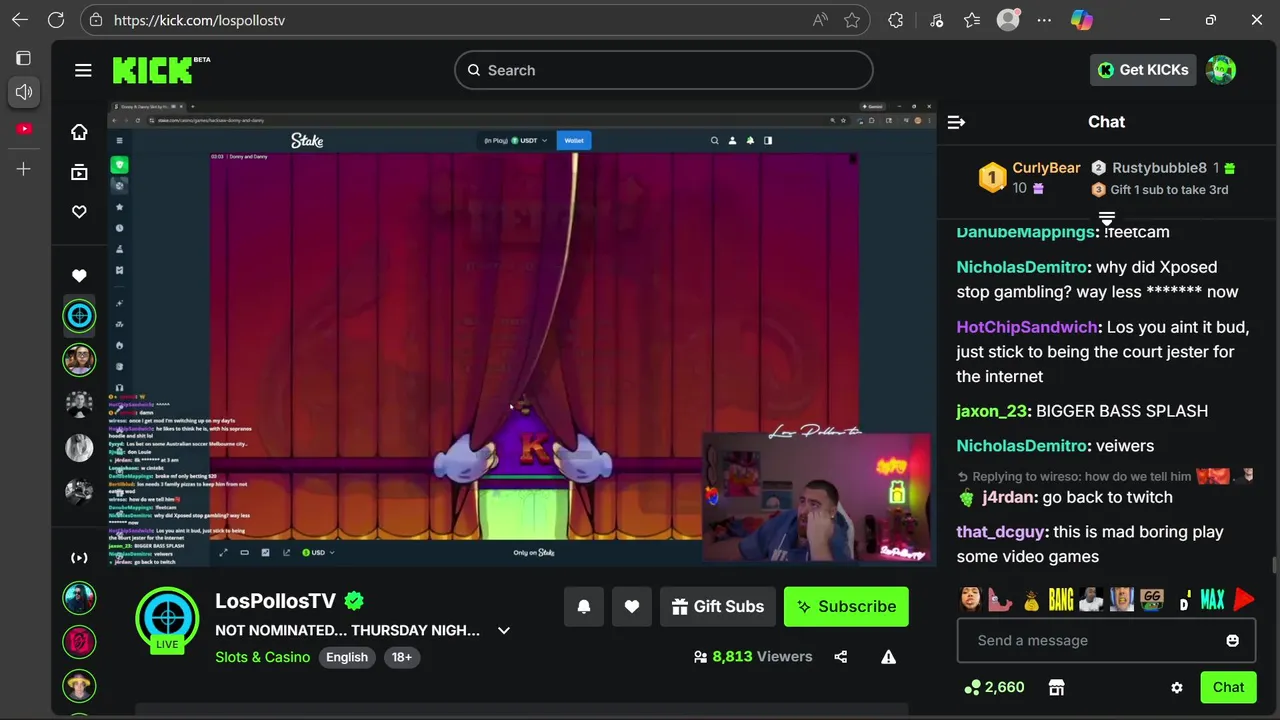The image size is (1280, 720).
Task: Open the outlined heart Following icon
Action: (x=79, y=212)
